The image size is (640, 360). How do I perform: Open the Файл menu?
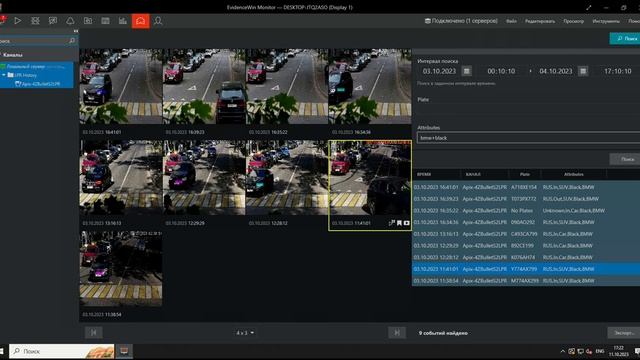pos(511,21)
